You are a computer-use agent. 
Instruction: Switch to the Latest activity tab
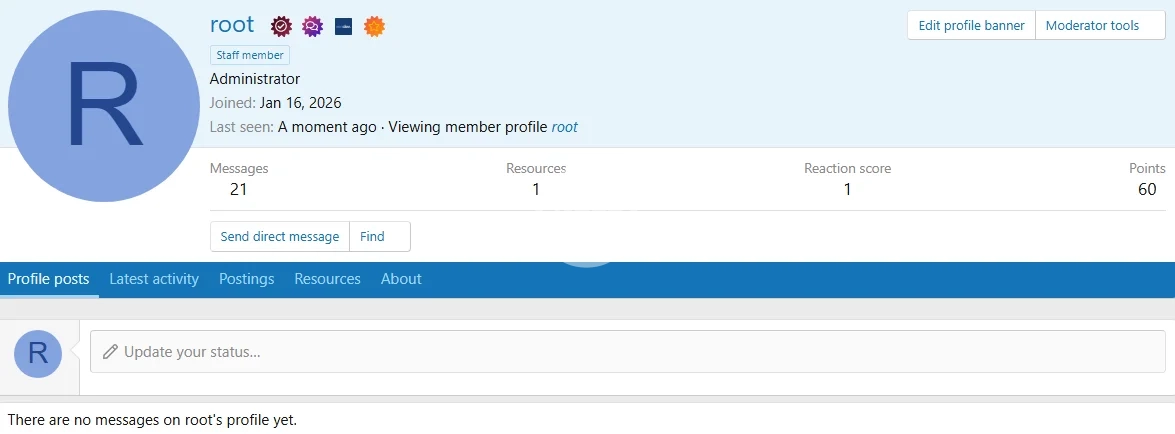(154, 279)
